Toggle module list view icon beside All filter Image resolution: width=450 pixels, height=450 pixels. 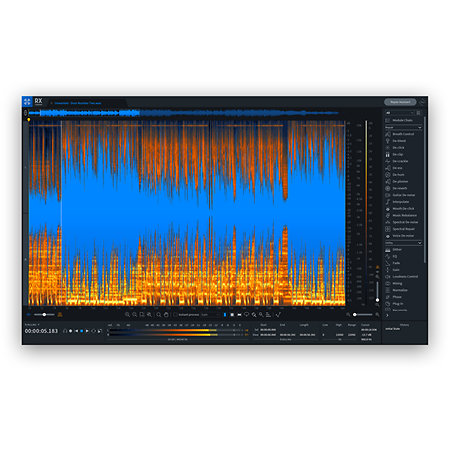tap(419, 113)
